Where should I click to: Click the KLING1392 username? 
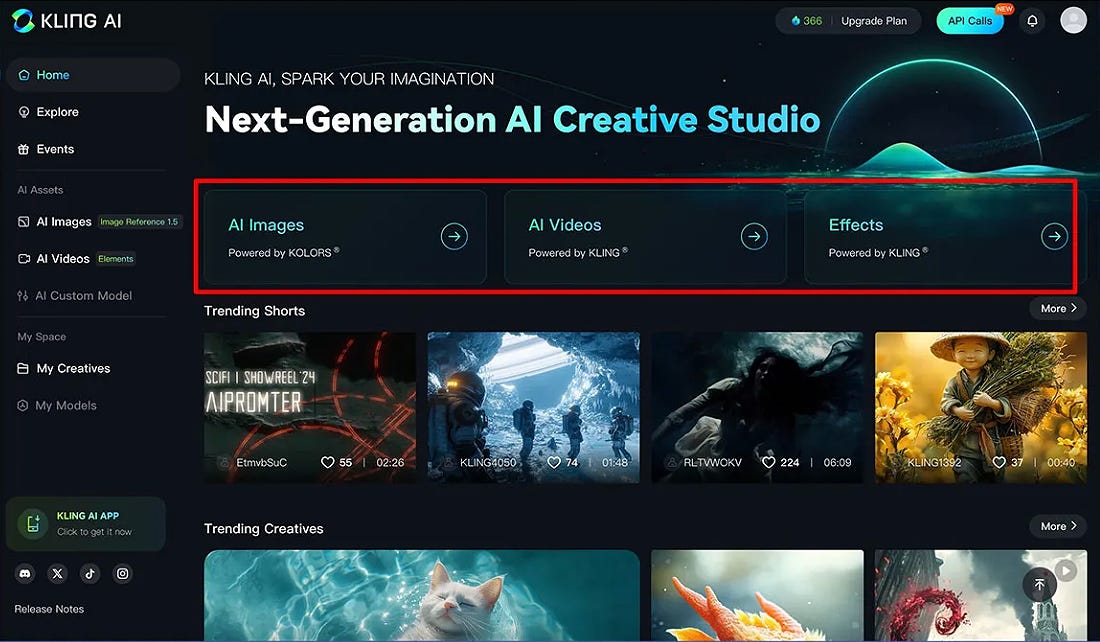tap(934, 463)
